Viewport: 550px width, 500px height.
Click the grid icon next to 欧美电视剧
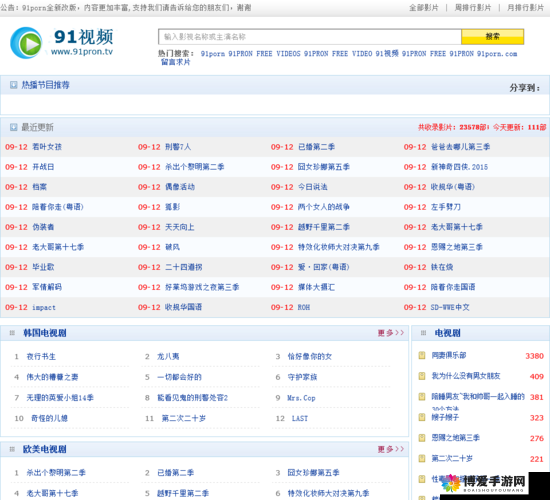click(12, 449)
